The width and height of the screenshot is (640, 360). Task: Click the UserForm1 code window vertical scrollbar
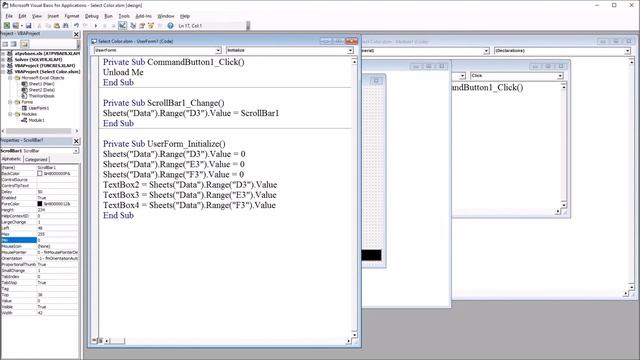(354, 198)
